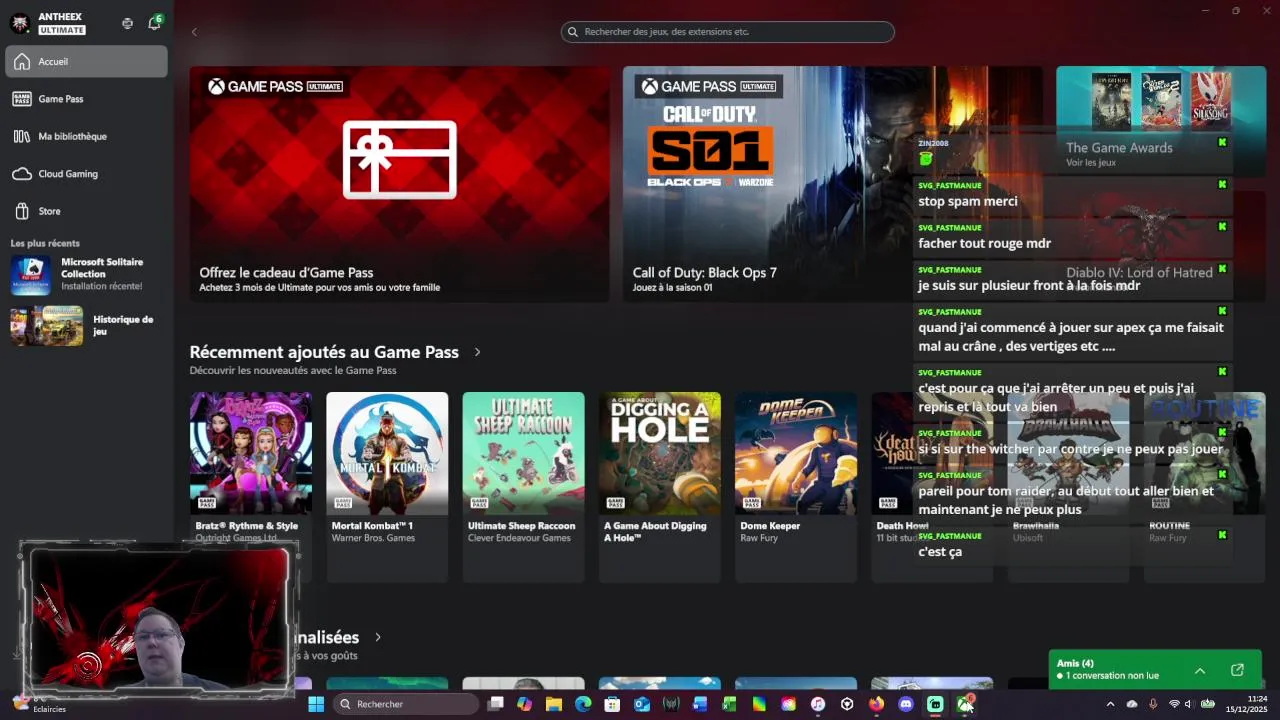
Task: Expand the Récemment ajoutés chevron
Action: point(477,352)
